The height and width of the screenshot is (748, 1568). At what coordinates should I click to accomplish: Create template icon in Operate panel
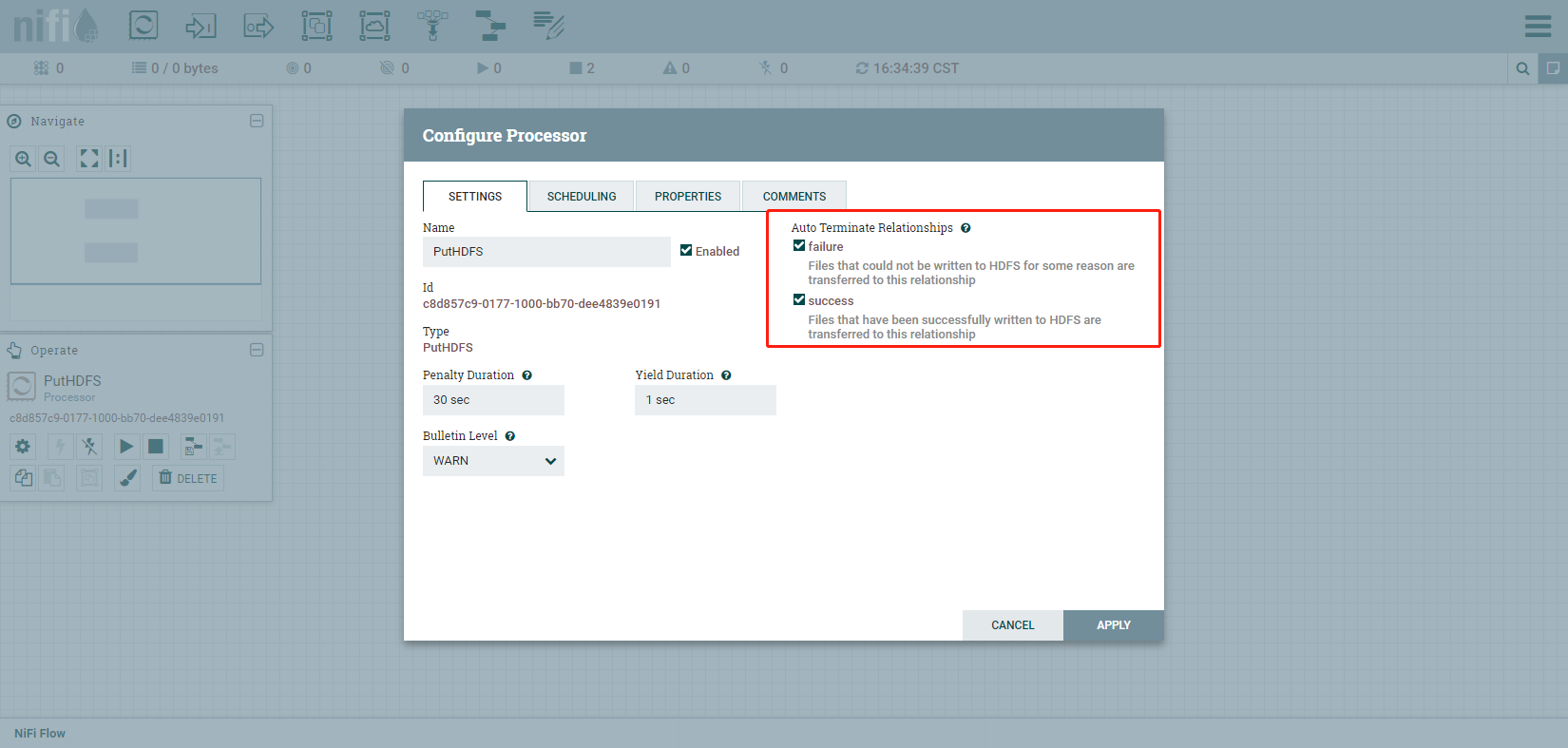(193, 446)
